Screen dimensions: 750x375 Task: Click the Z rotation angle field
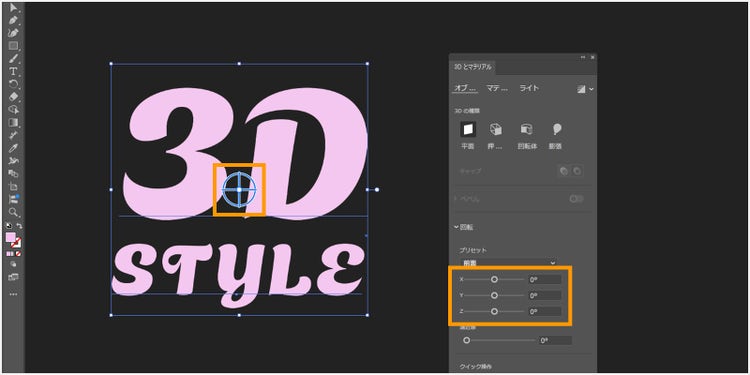(545, 311)
